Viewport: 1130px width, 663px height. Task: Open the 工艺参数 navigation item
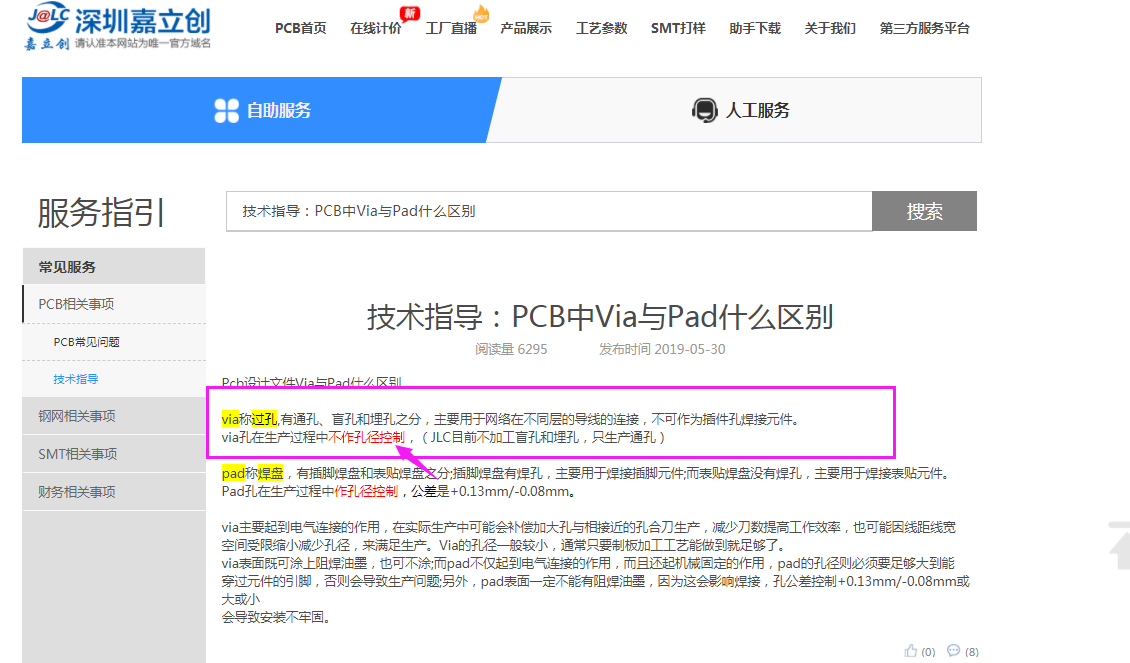point(601,28)
